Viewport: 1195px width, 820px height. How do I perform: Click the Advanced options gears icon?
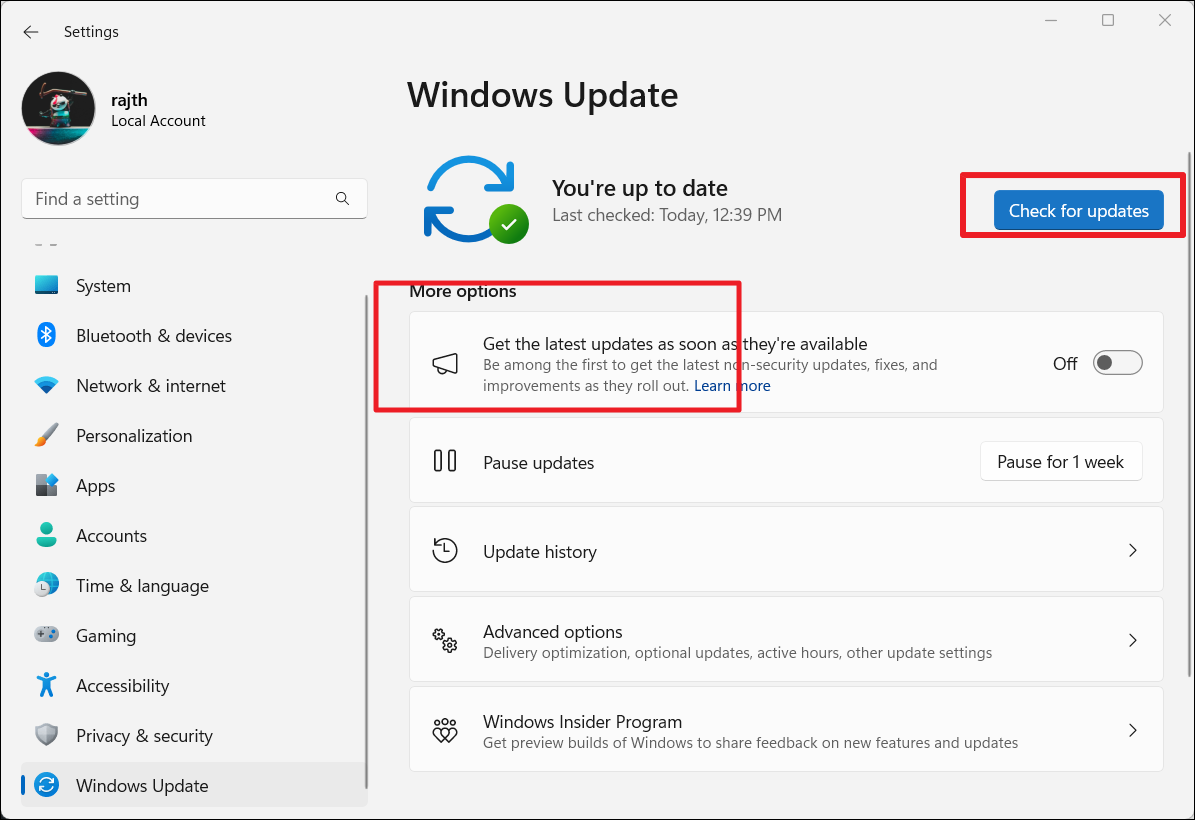click(x=445, y=640)
